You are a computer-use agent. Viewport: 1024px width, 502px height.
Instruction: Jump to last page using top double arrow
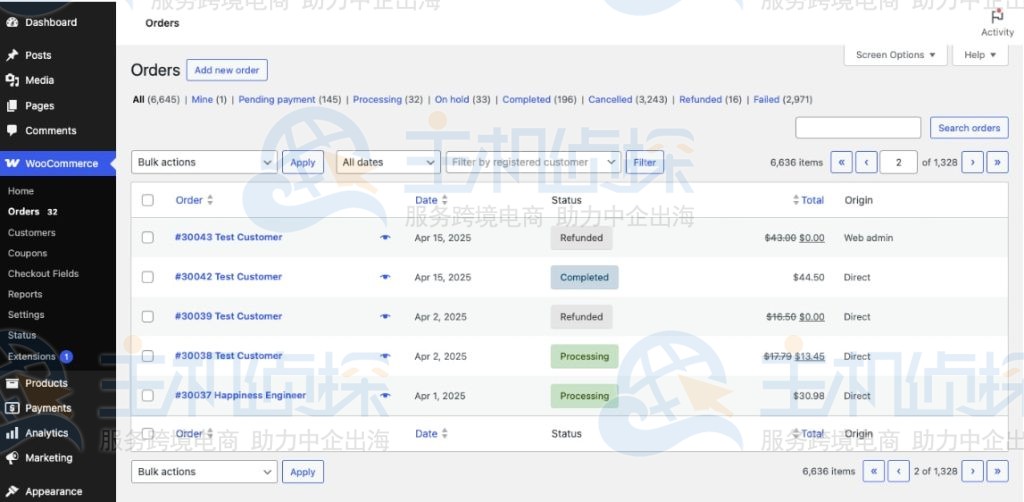(x=997, y=162)
